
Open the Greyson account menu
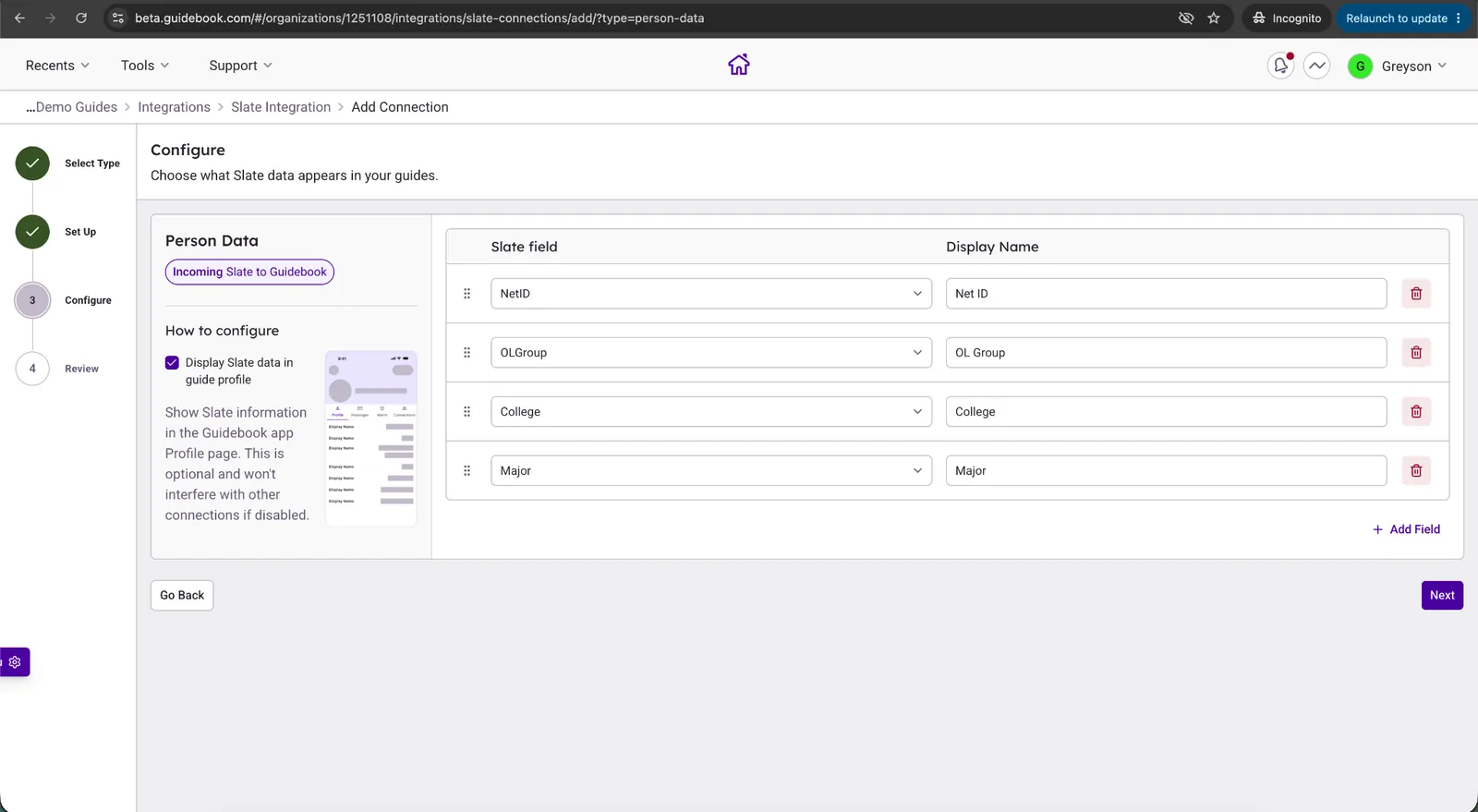[x=1398, y=66]
